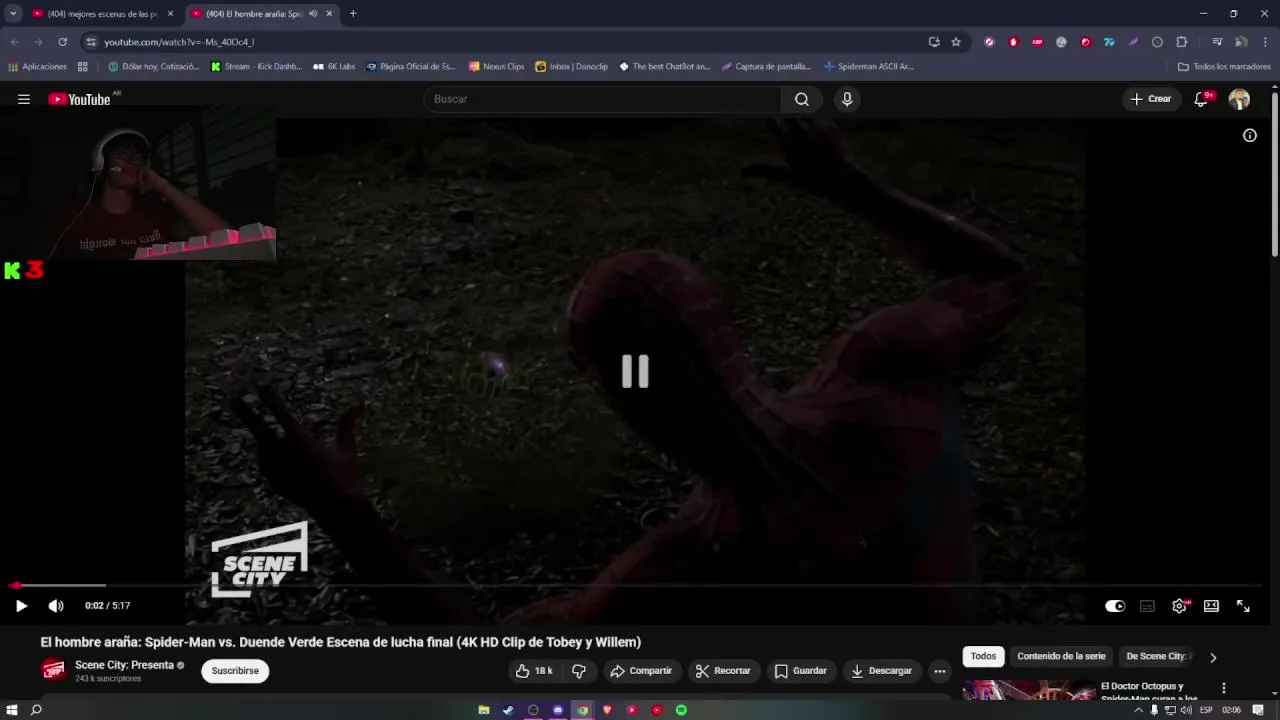Screen dimensions: 1280x720
Task: Open Todos los marcadores folder
Action: 1224,67
